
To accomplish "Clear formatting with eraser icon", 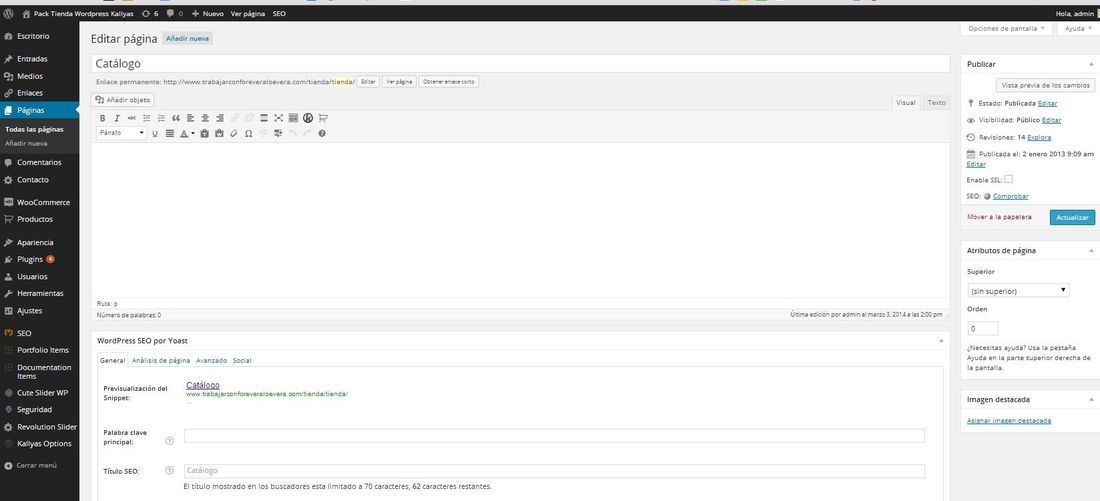I will (x=234, y=133).
